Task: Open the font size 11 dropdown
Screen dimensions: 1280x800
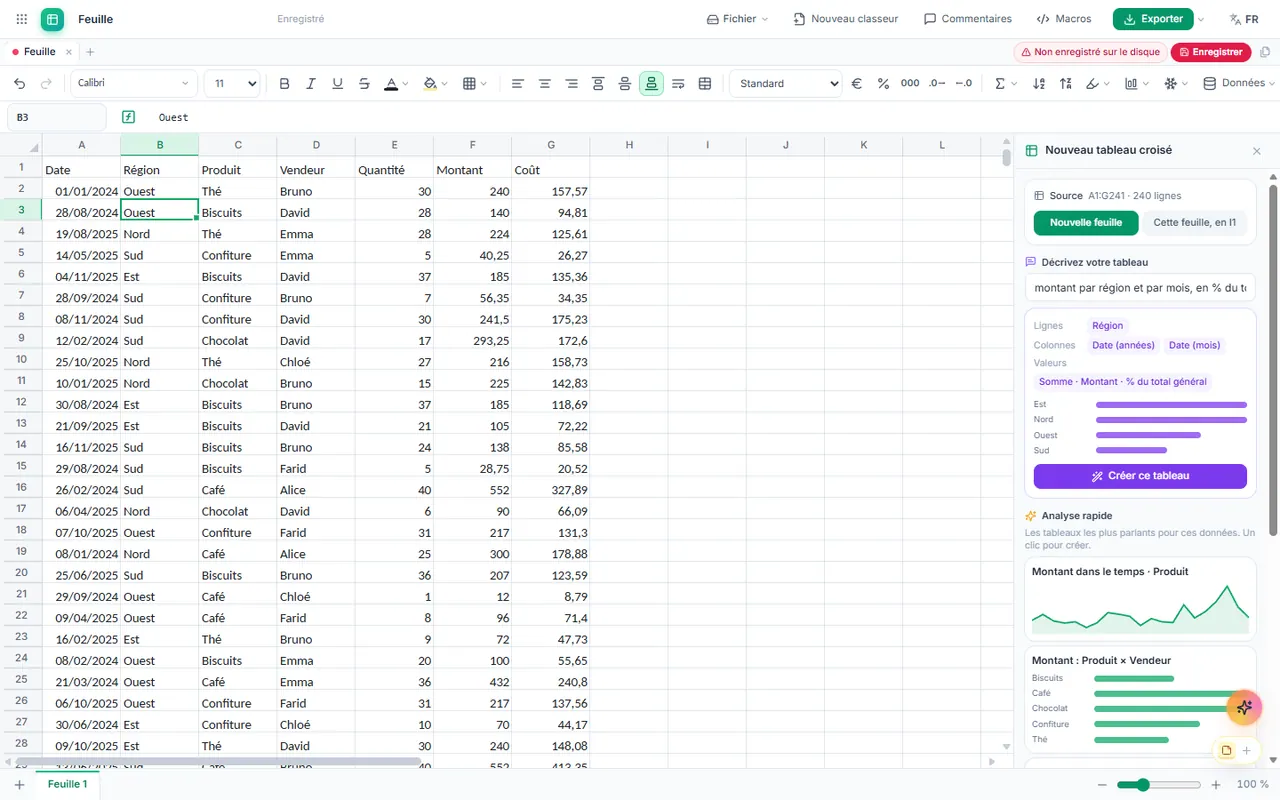Action: pos(233,84)
